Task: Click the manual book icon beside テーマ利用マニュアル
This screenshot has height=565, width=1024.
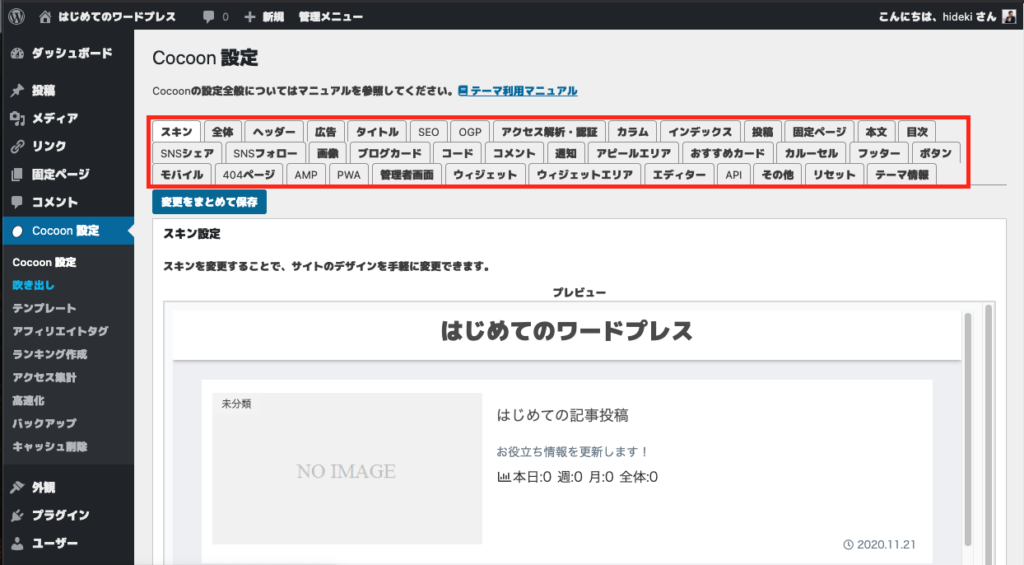Action: 463,91
